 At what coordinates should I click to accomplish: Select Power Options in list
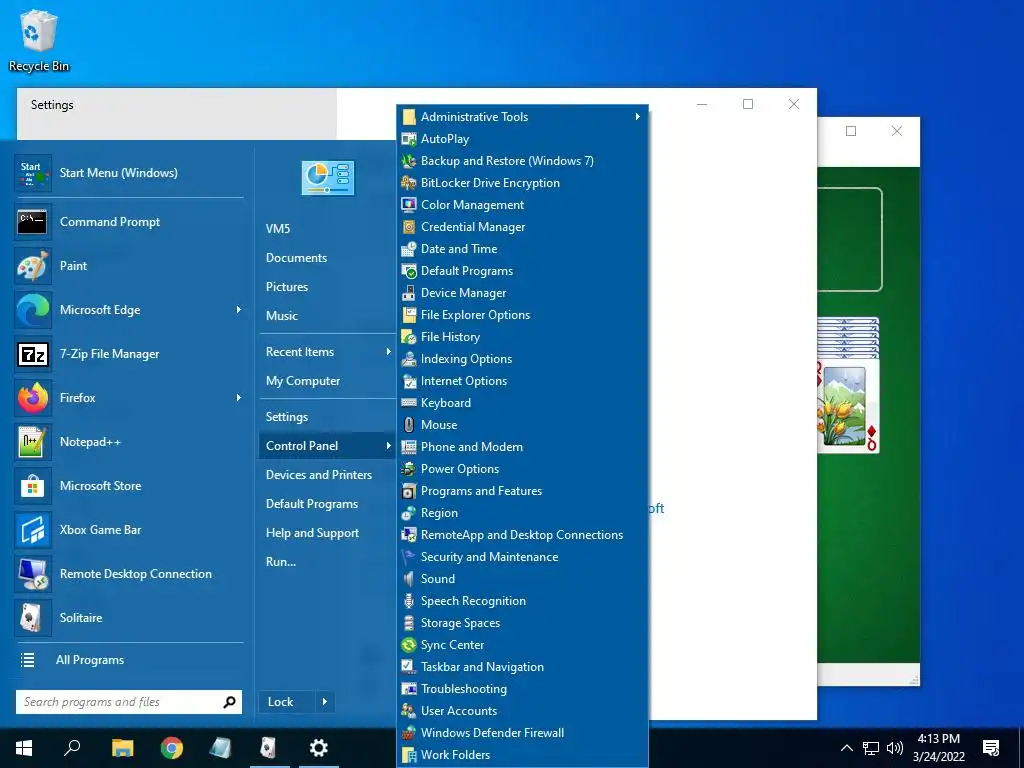tap(460, 469)
